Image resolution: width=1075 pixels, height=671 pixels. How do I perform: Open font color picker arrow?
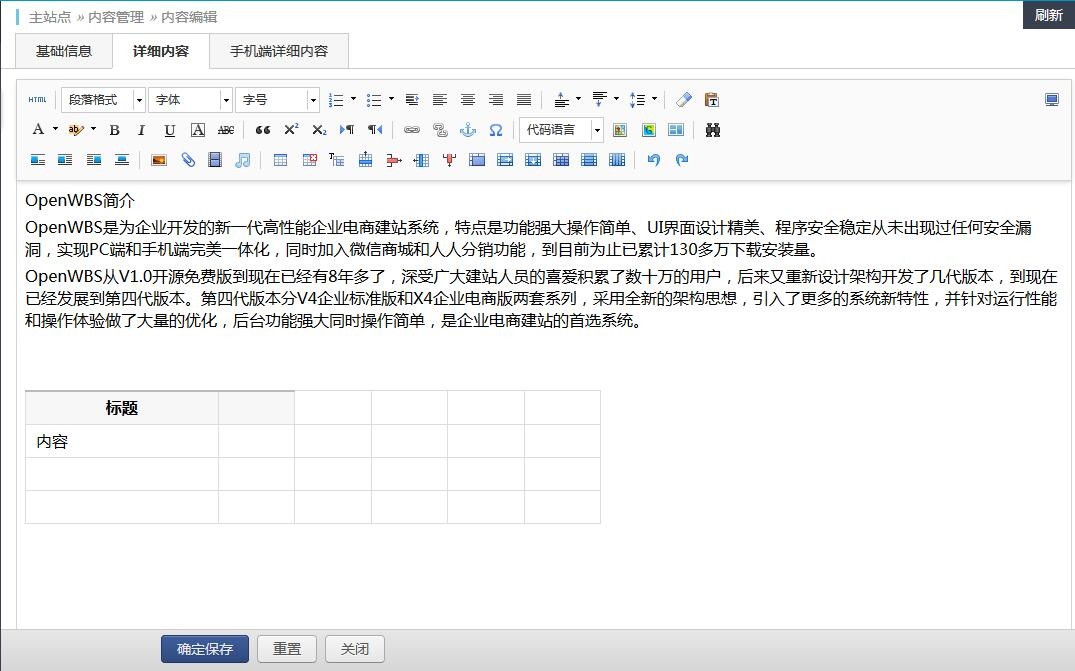(x=56, y=129)
